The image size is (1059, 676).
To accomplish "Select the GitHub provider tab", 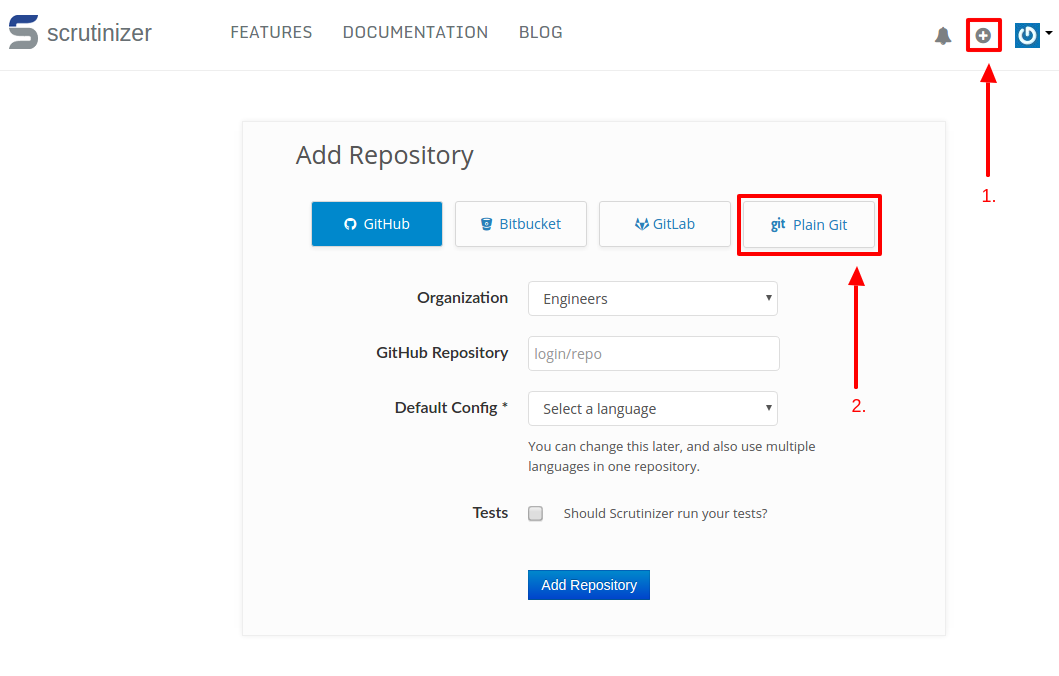I will click(377, 224).
